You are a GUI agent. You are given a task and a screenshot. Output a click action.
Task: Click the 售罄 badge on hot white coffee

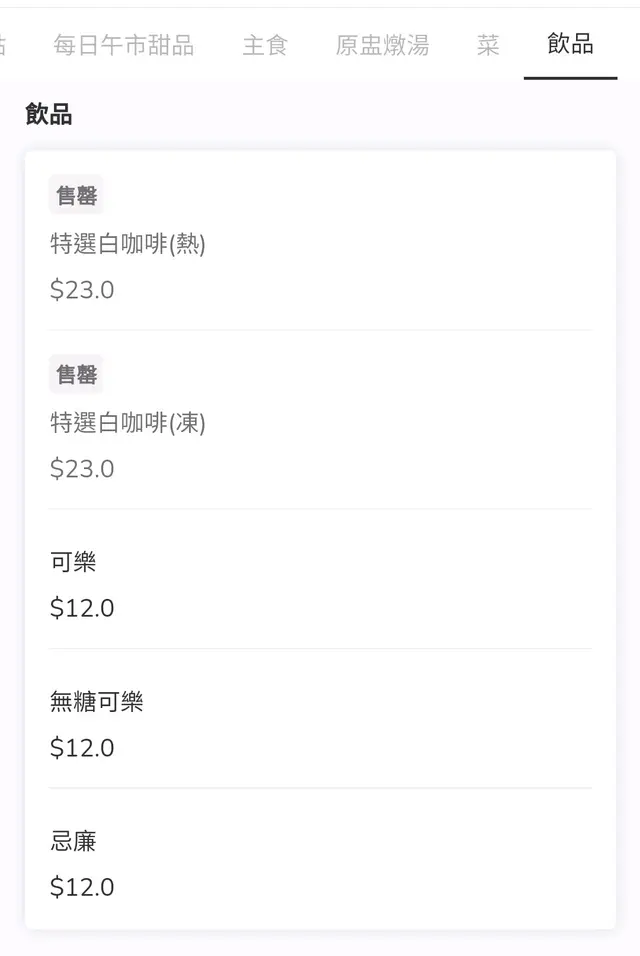76,195
